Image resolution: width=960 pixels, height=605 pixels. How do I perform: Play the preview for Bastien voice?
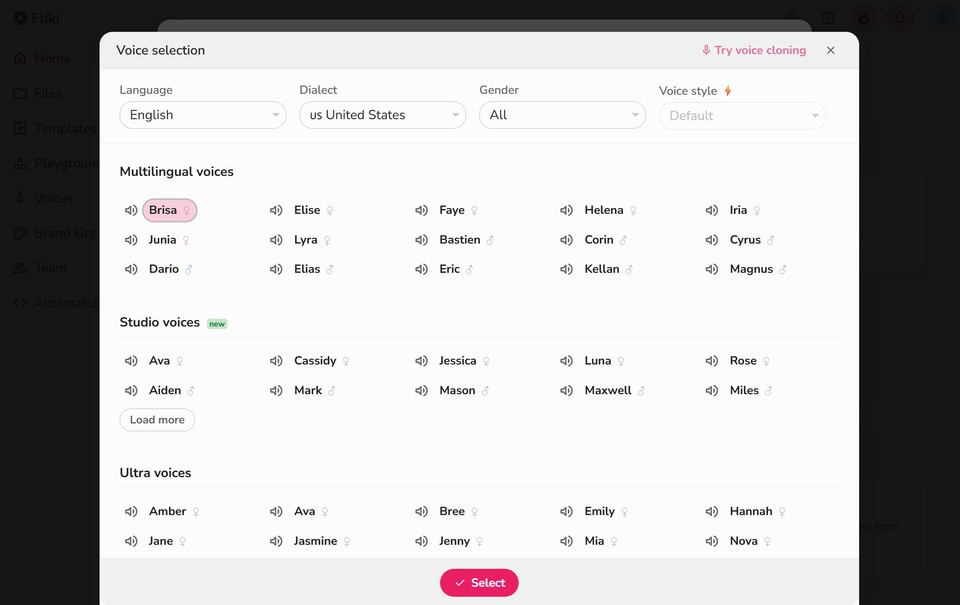[x=421, y=240]
